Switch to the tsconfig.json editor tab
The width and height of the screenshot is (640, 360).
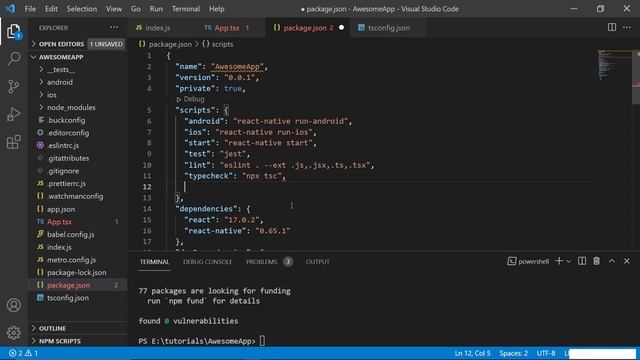389,28
